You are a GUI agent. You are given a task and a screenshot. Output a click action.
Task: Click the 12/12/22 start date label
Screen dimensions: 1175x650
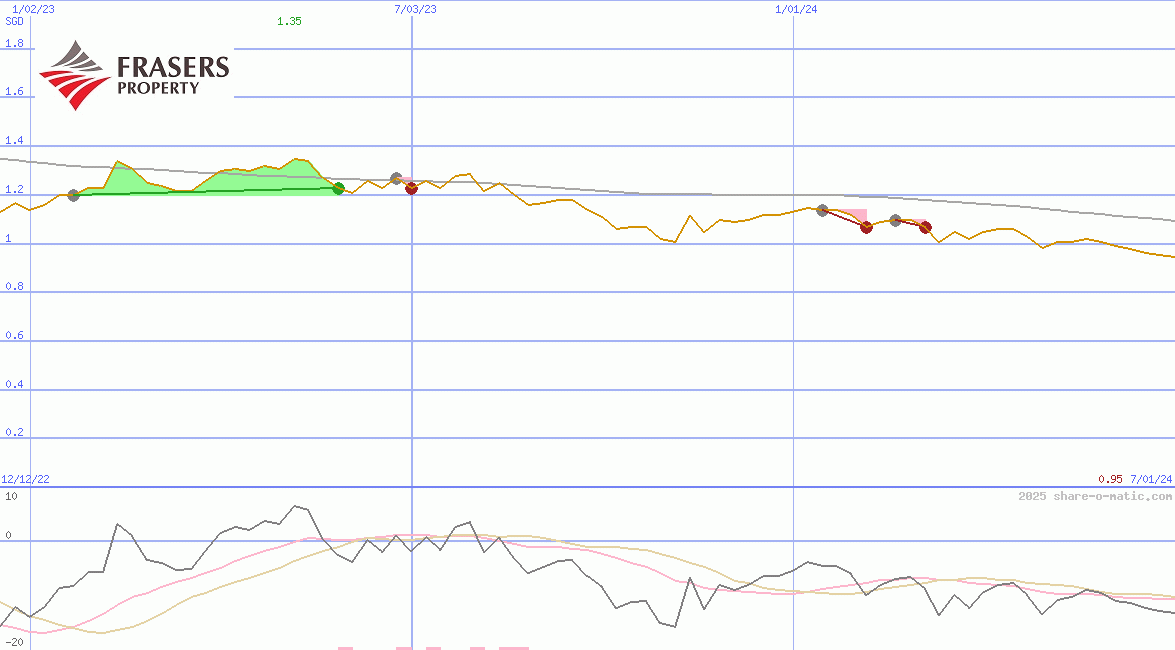pyautogui.click(x=26, y=480)
